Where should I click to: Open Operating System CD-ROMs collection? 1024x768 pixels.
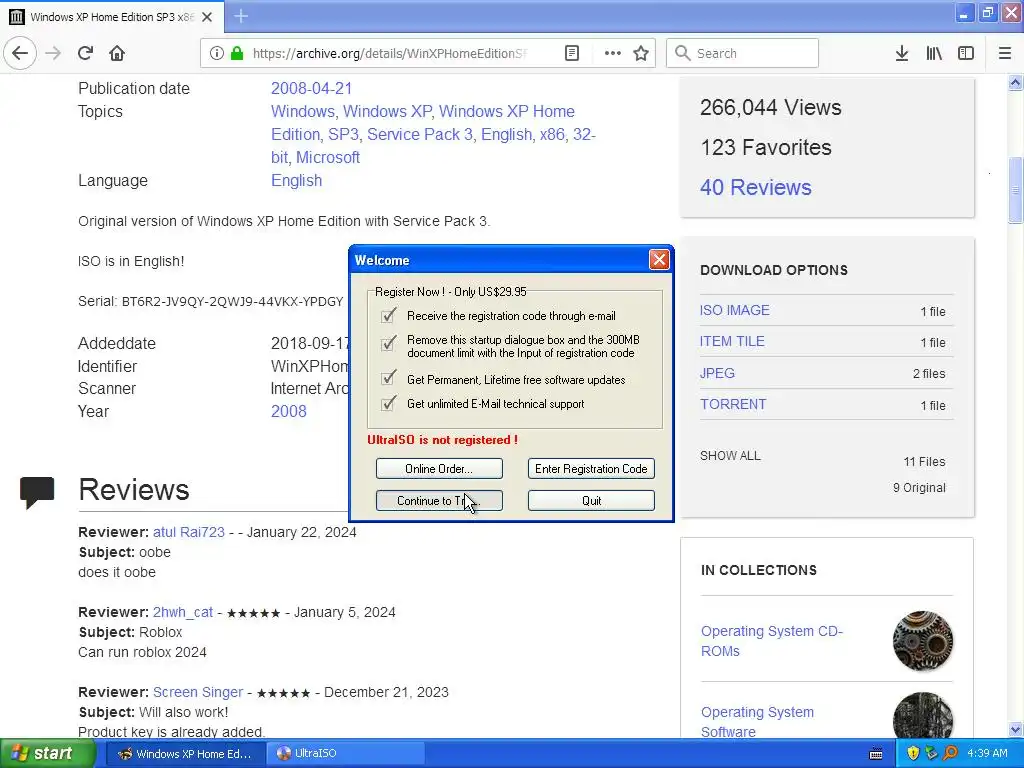pos(772,641)
